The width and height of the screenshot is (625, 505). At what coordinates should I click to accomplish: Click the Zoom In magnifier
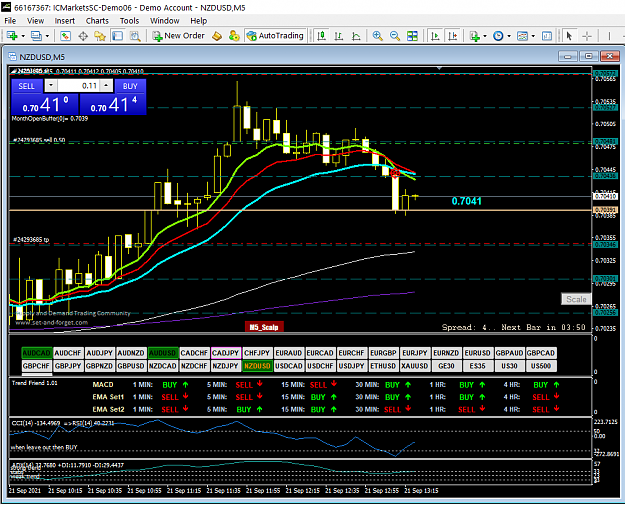377,36
